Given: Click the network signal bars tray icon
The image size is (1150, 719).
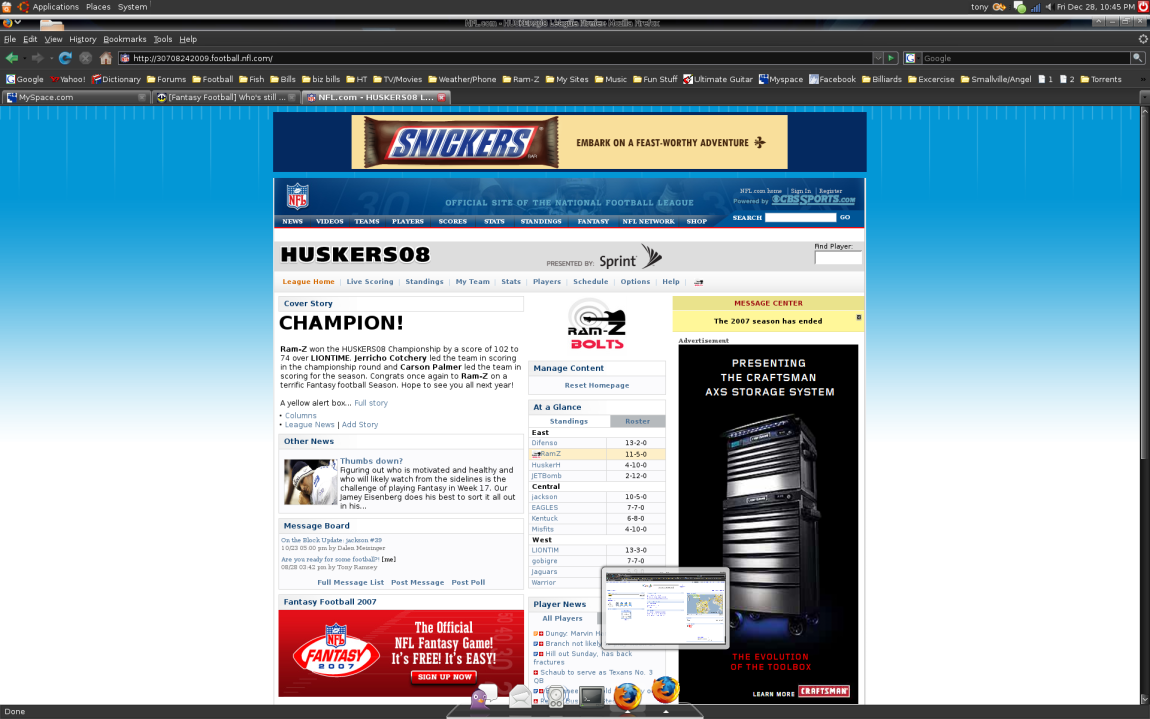Looking at the screenshot, I should pyautogui.click(x=1035, y=7).
